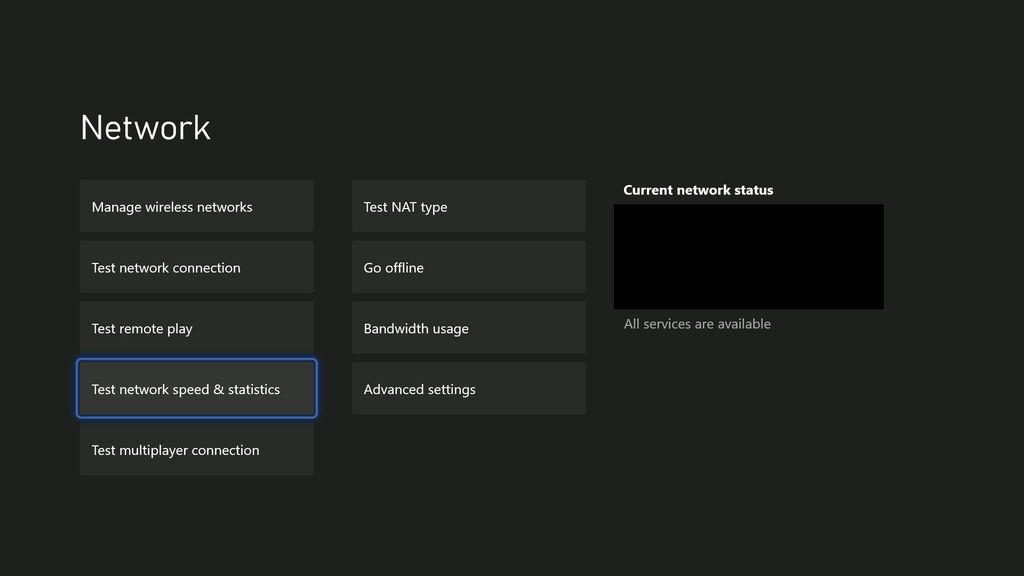Enter advanced network configuration
The width and height of the screenshot is (1024, 576).
(468, 389)
